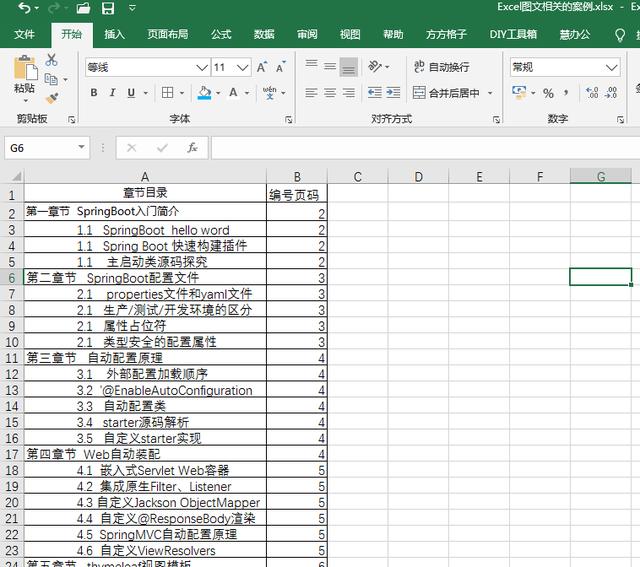Toggle middle vertical alignment

coord(330,66)
